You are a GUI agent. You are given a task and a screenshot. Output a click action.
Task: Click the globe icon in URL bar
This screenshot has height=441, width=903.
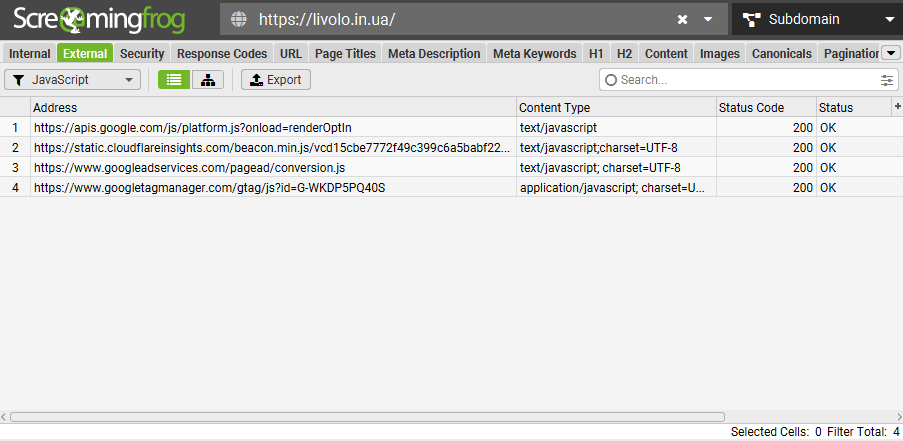point(238,19)
